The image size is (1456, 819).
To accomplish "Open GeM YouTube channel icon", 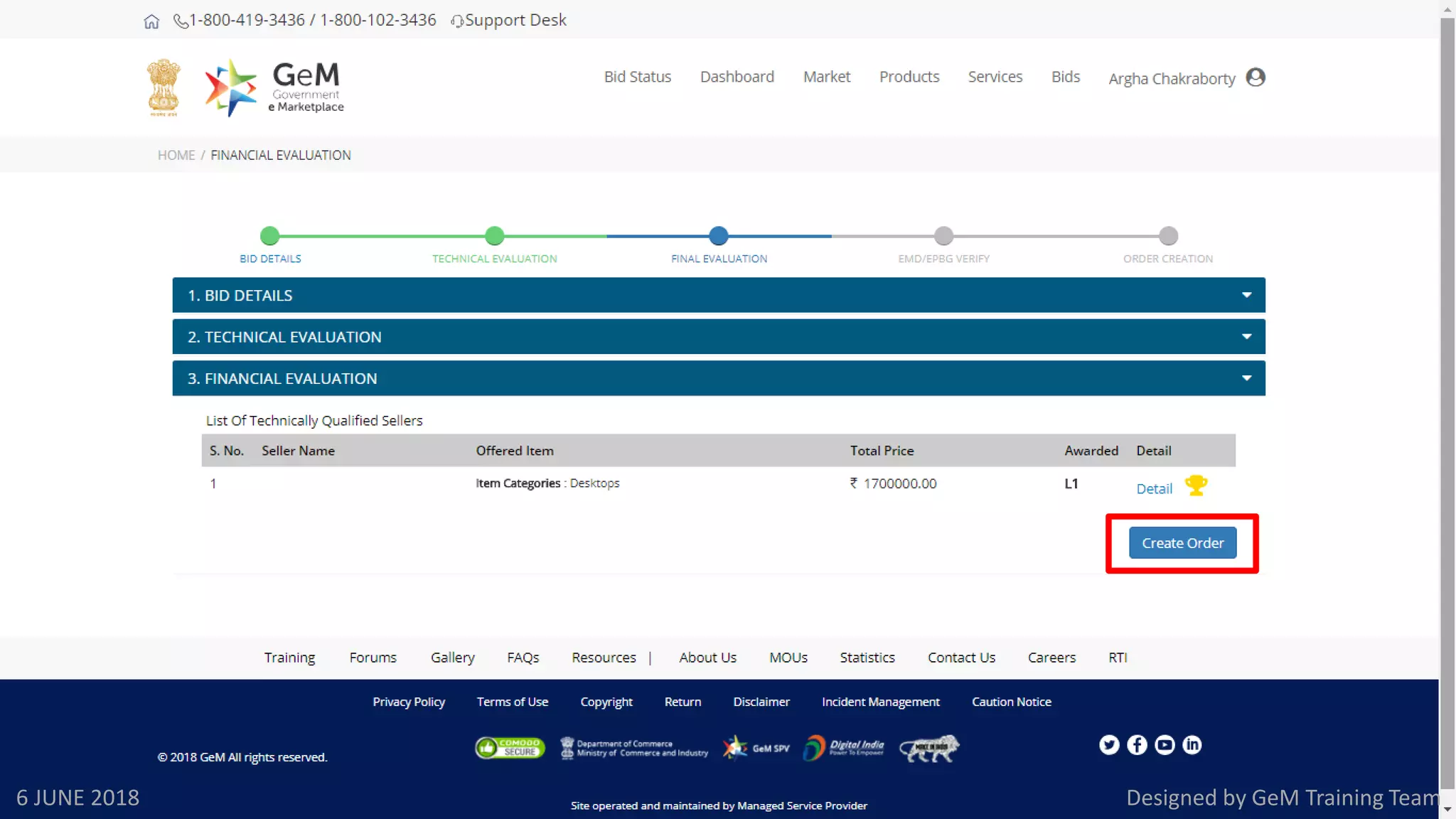I will click(1164, 744).
